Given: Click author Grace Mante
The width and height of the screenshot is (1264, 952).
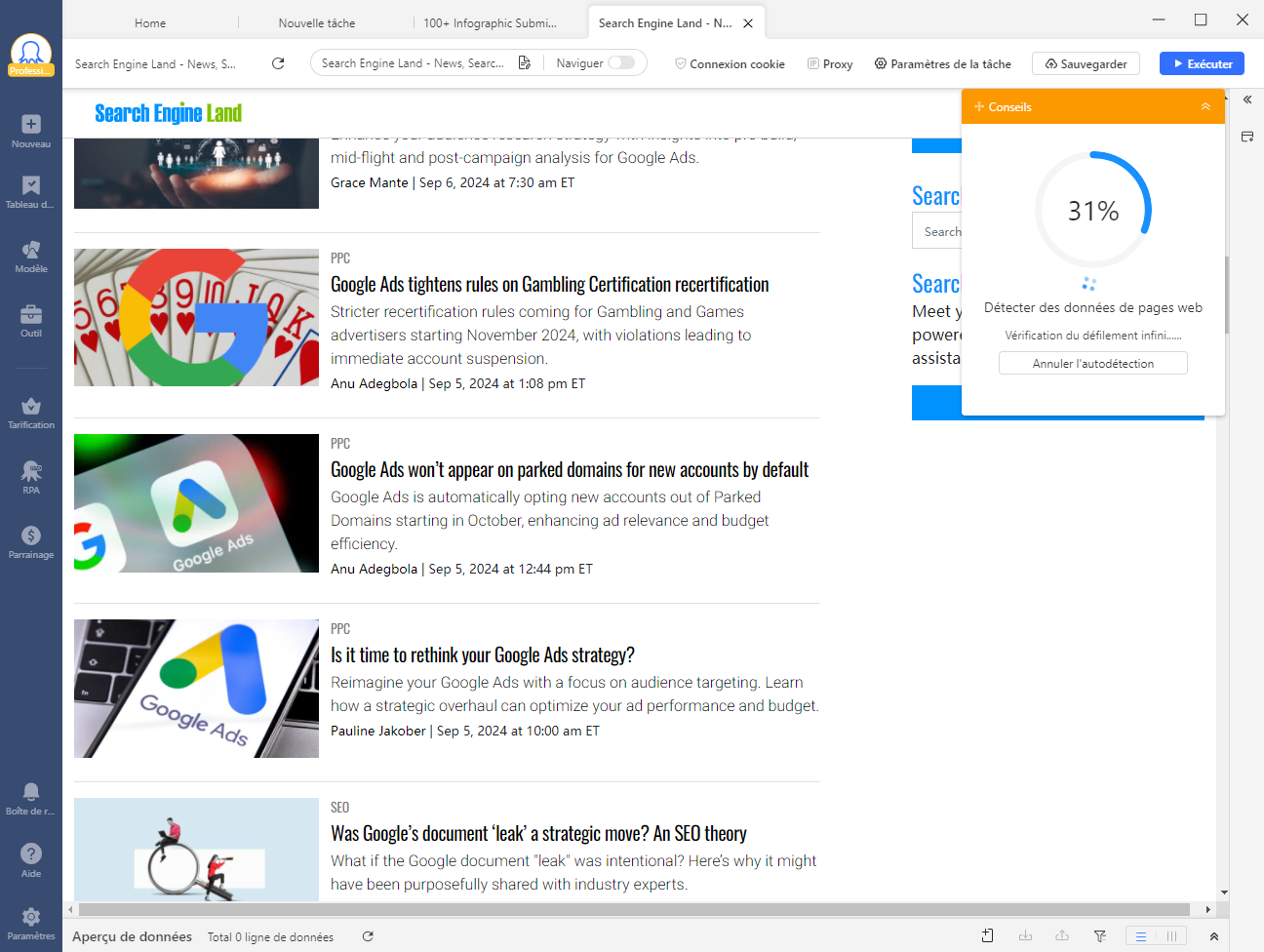Looking at the screenshot, I should pos(370,182).
